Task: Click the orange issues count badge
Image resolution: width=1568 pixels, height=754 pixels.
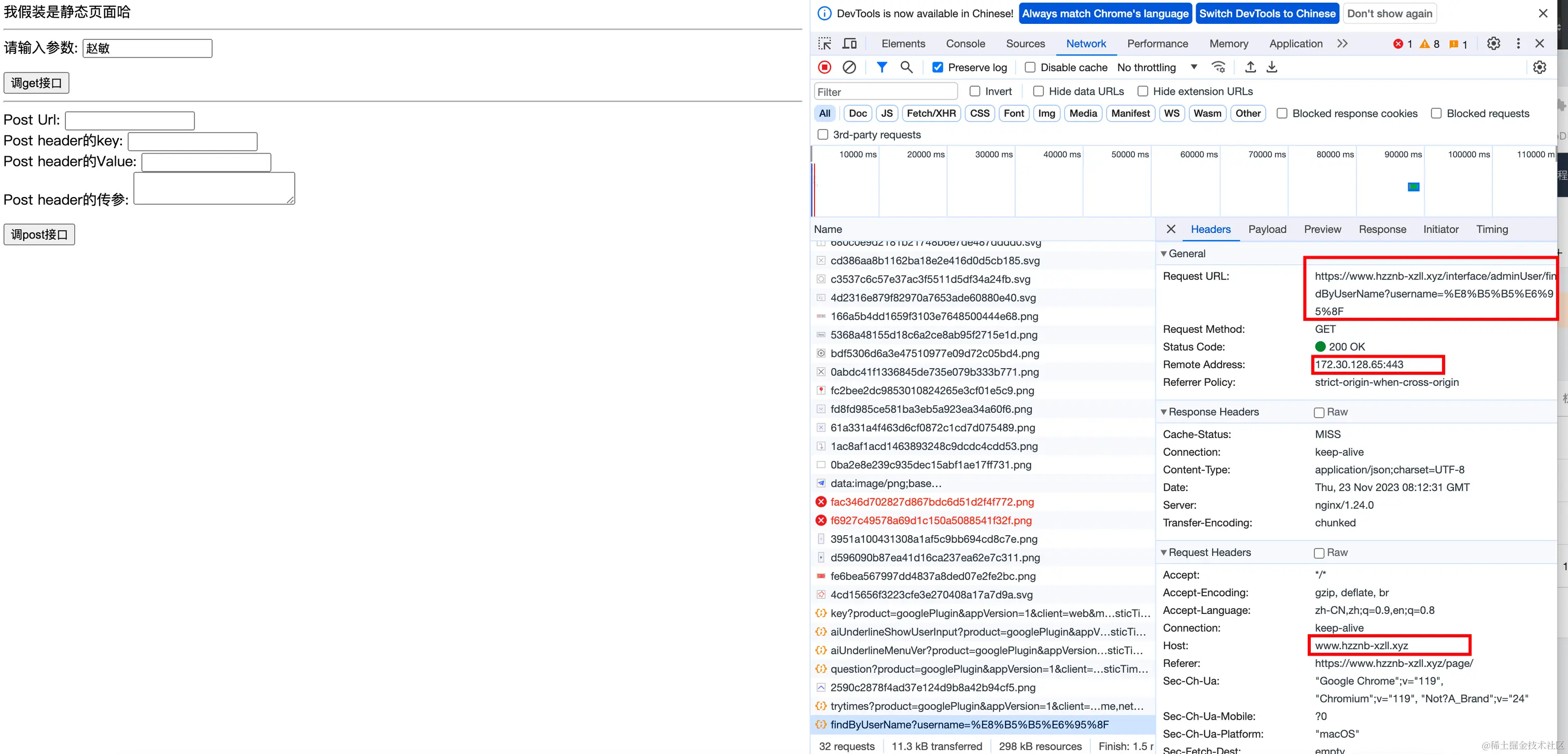Action: click(x=1459, y=44)
